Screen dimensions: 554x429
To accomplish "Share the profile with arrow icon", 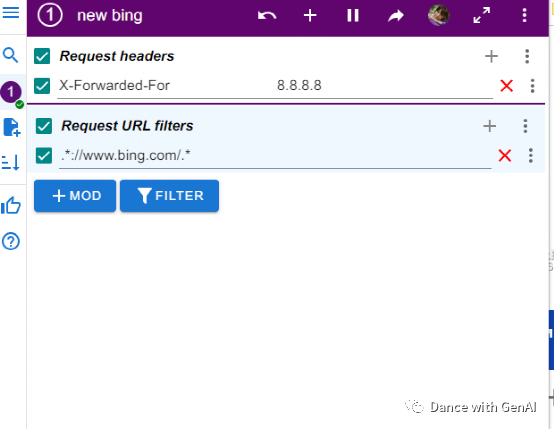I will tap(396, 16).
